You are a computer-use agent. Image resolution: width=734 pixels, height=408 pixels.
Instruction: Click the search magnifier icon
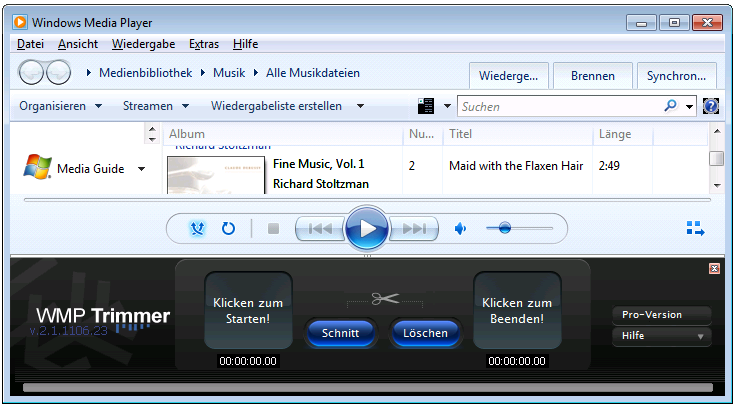click(x=670, y=106)
